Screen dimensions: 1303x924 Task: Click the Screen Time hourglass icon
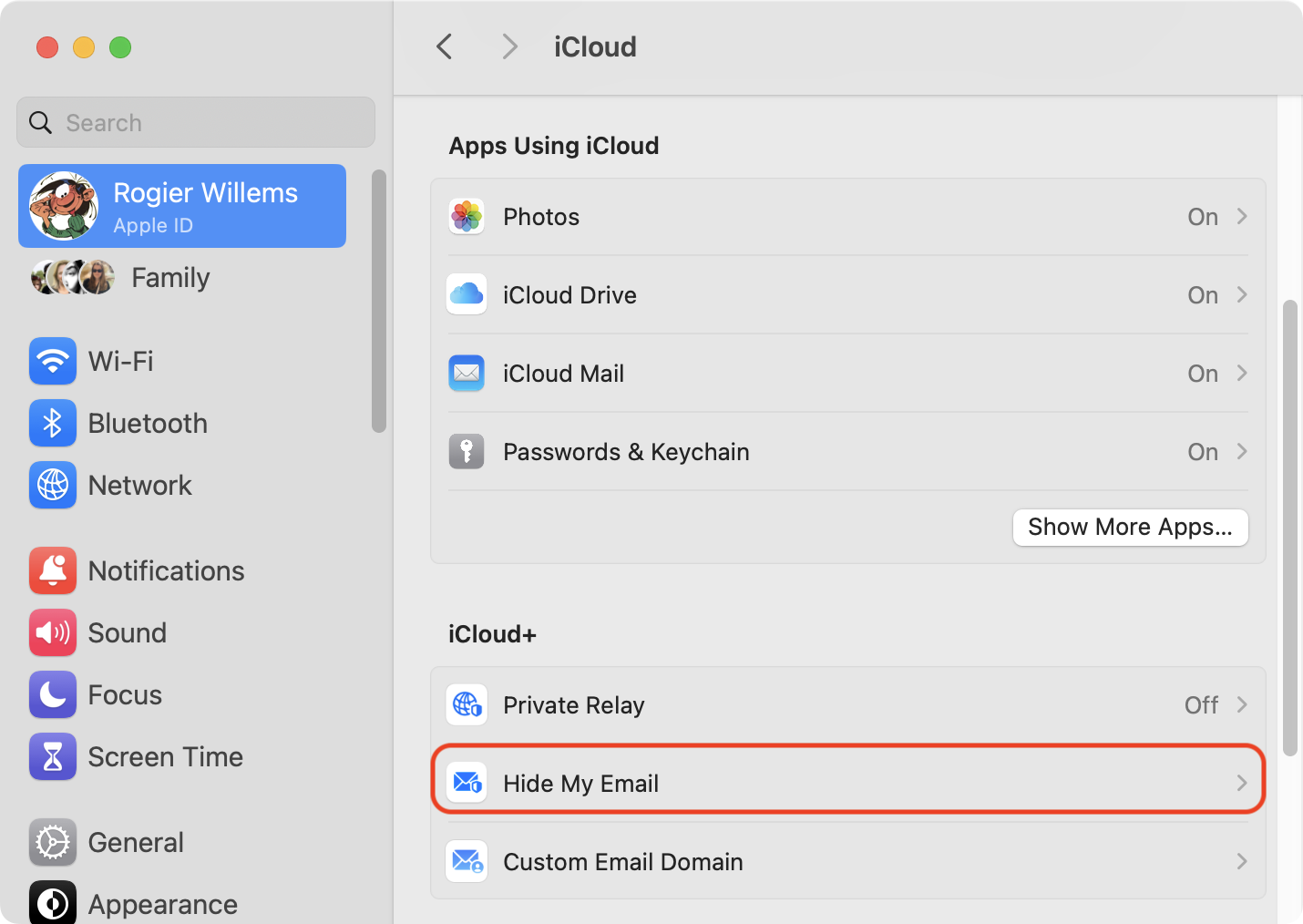(x=53, y=757)
